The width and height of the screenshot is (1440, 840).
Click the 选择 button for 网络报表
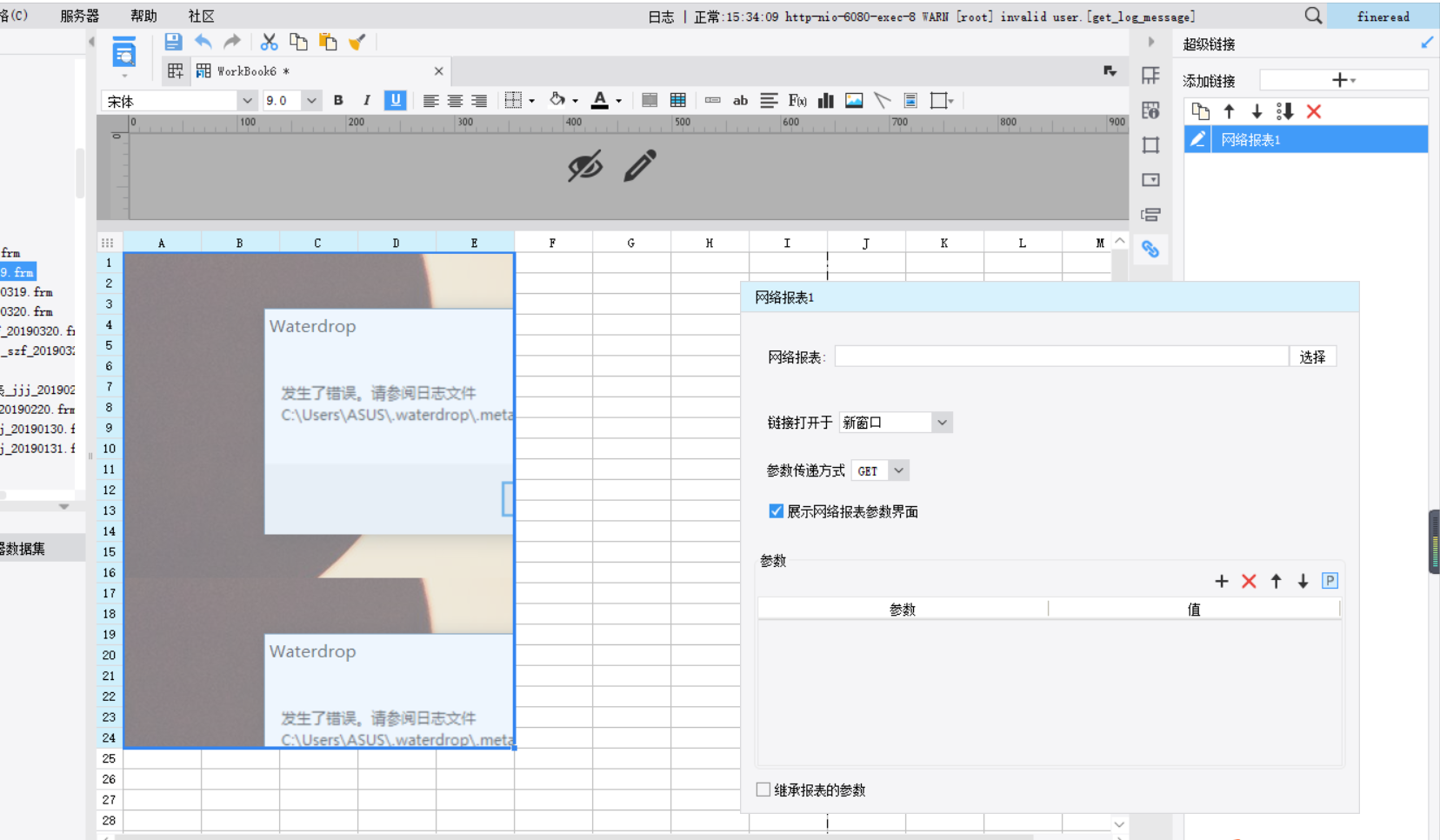click(1312, 357)
